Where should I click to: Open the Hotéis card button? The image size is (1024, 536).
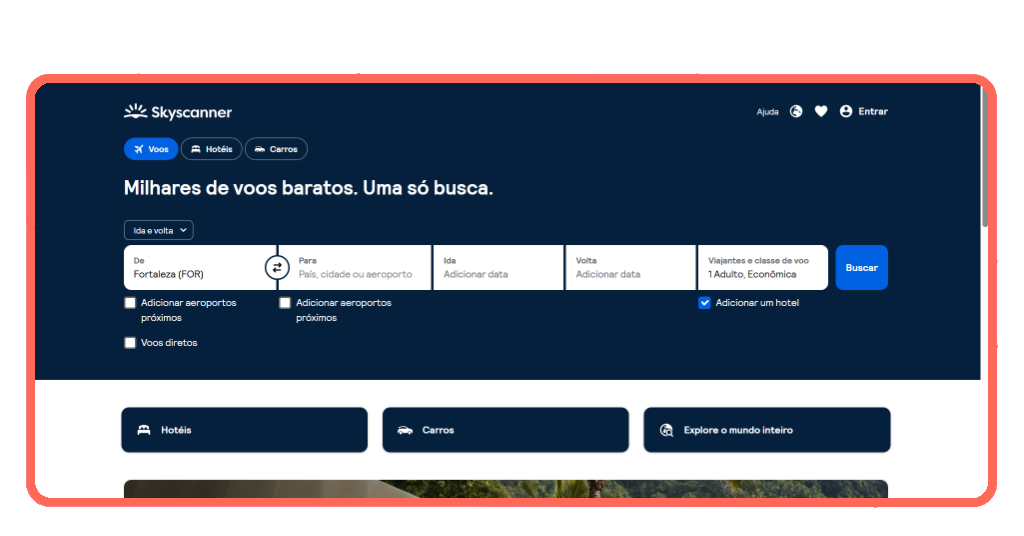point(244,430)
